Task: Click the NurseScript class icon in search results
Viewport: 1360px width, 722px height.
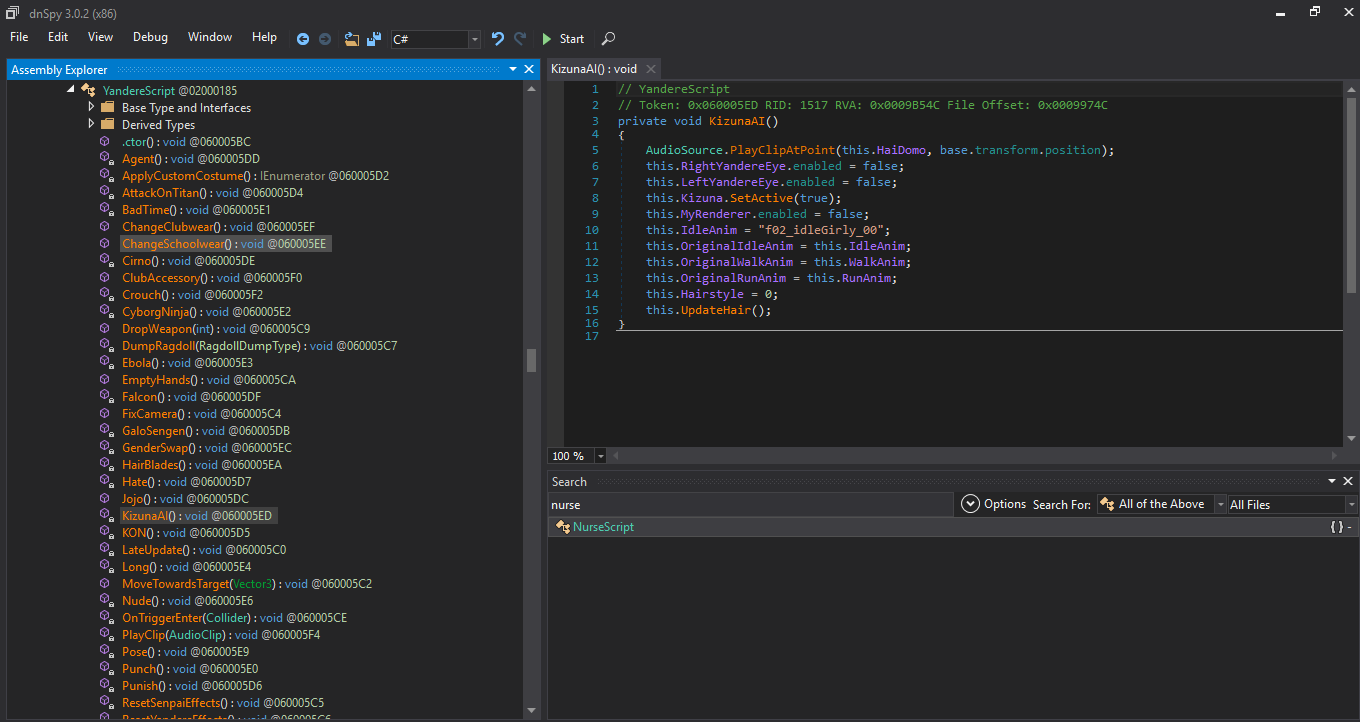Action: point(563,527)
